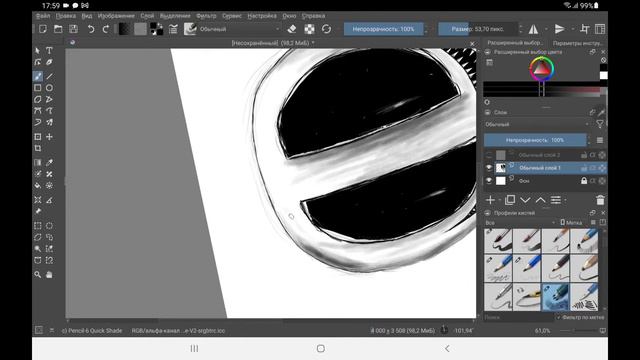Select the Rectangle shape tool
640x360 pixels.
point(38,88)
